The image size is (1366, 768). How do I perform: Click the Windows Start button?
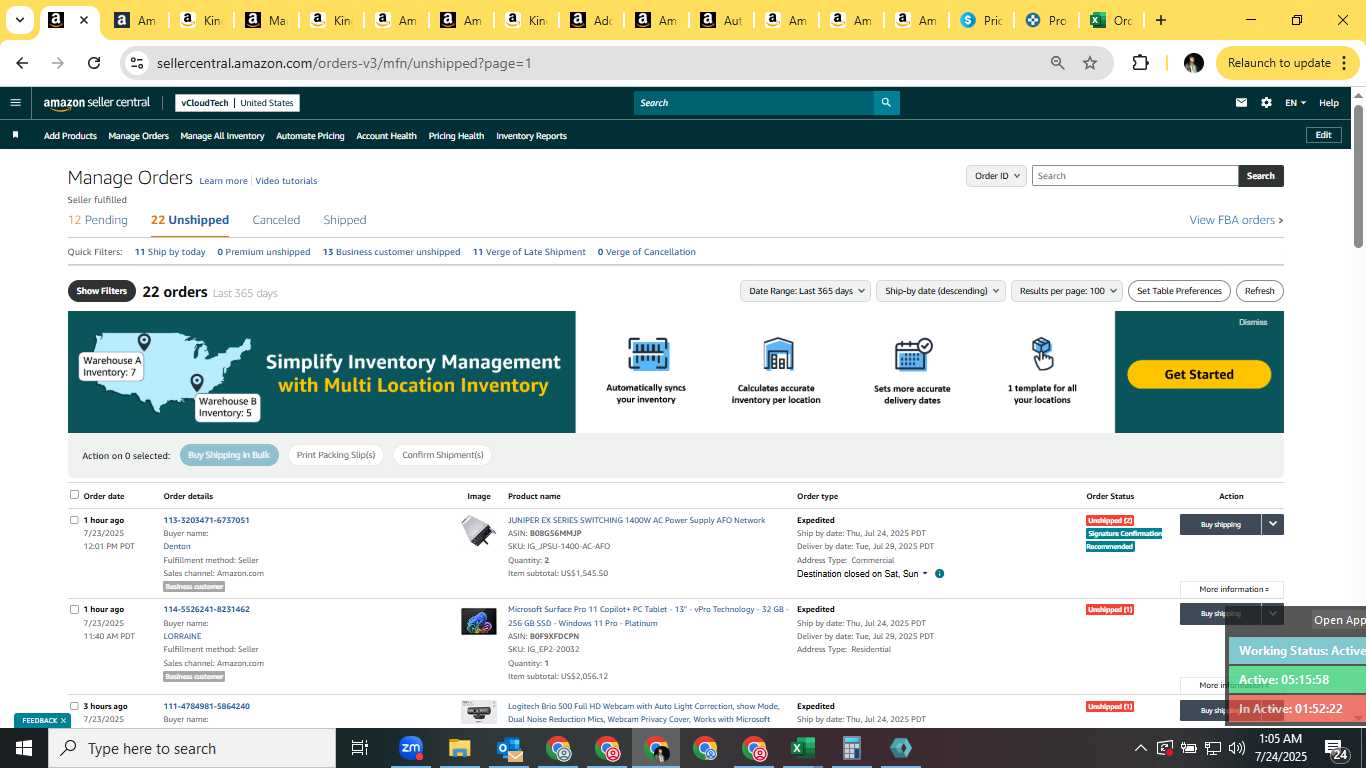pos(24,748)
